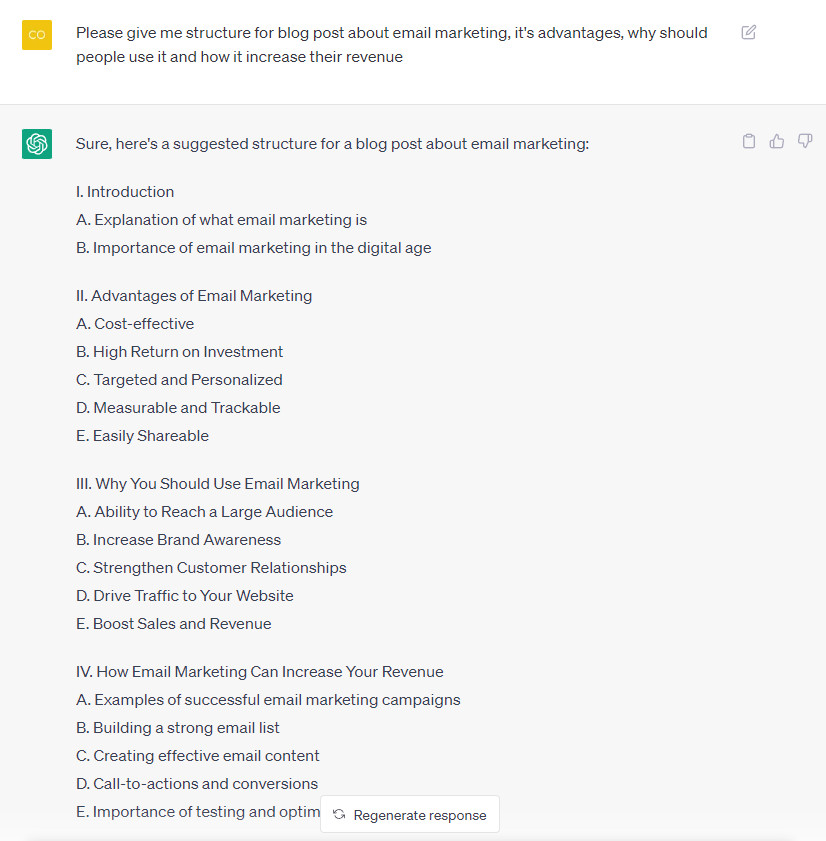826x841 pixels.
Task: Click the "C. Strengthen Customer Relationships" line
Action: tap(211, 568)
